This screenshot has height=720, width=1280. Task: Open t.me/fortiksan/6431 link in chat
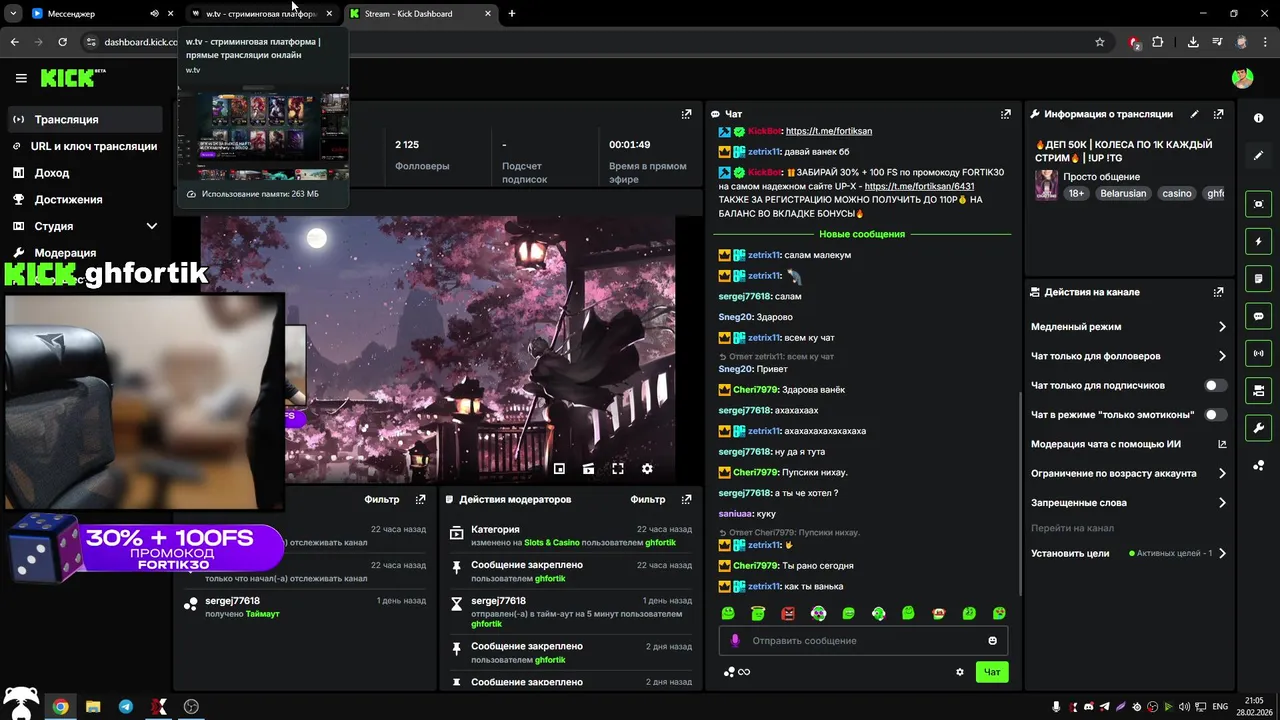coord(919,186)
